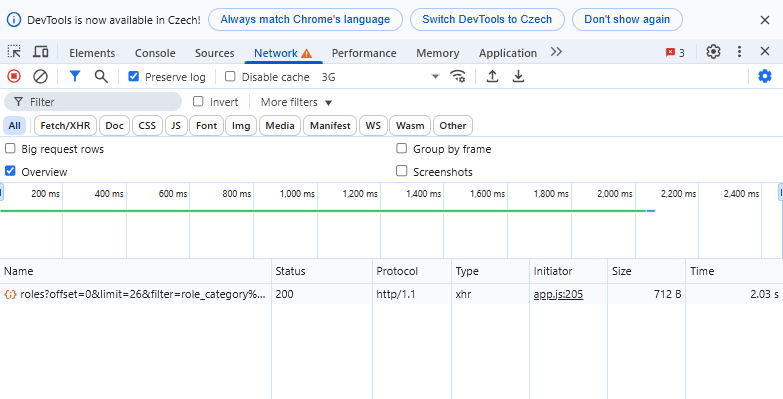783x399 pixels.
Task: Expand More filters dropdown
Action: coord(296,102)
